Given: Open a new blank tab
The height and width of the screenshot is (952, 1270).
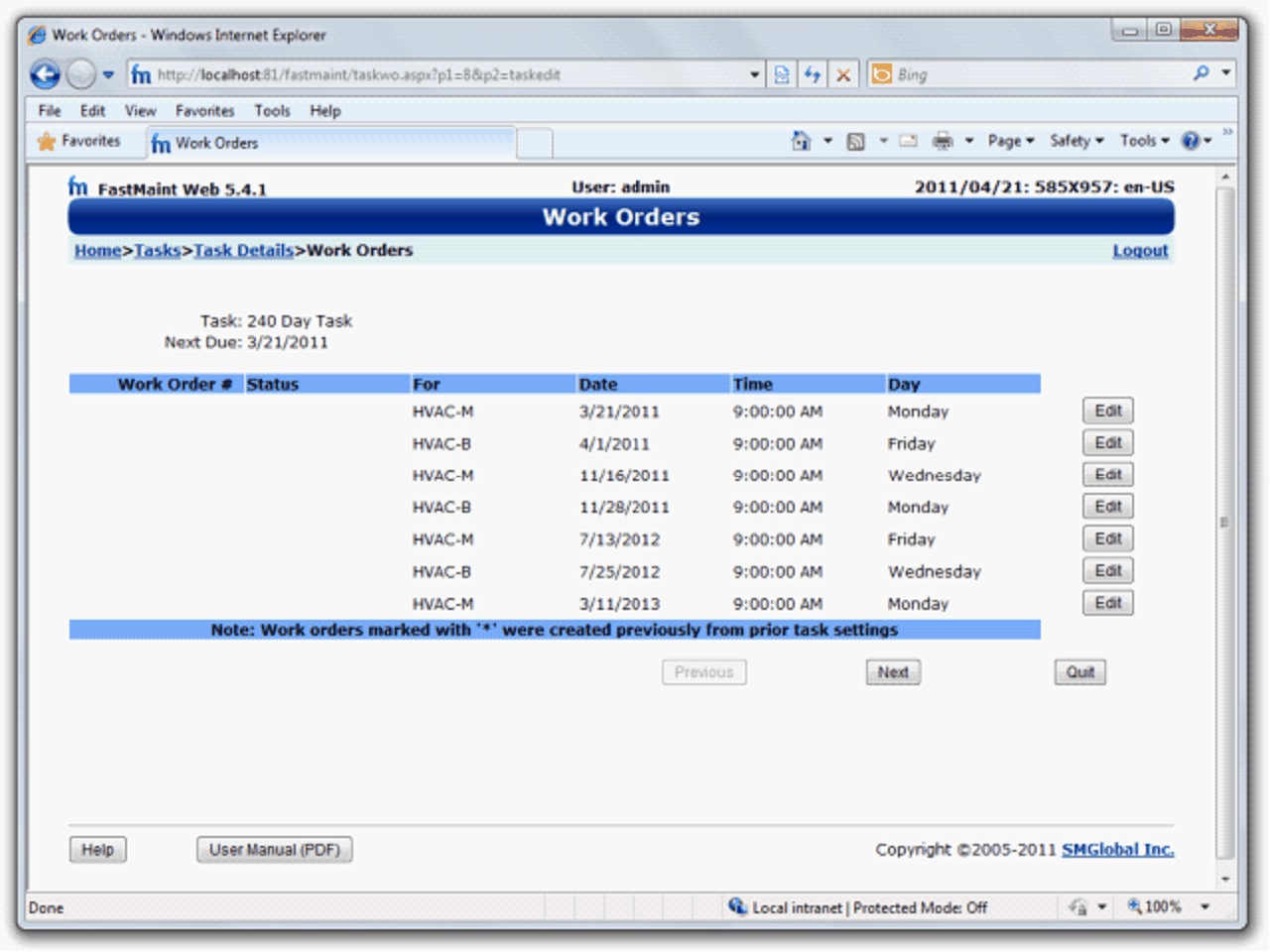Looking at the screenshot, I should point(535,145).
